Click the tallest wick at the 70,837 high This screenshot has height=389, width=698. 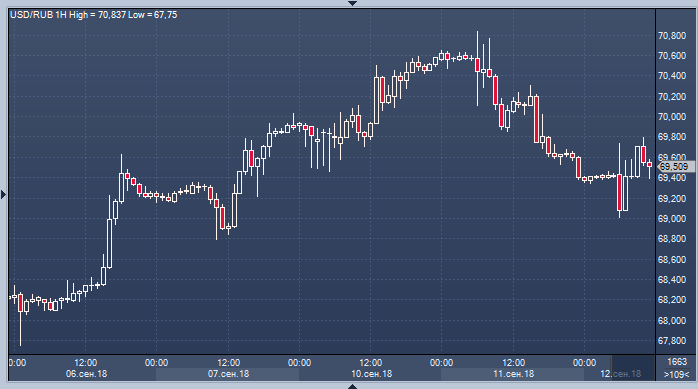coord(478,68)
